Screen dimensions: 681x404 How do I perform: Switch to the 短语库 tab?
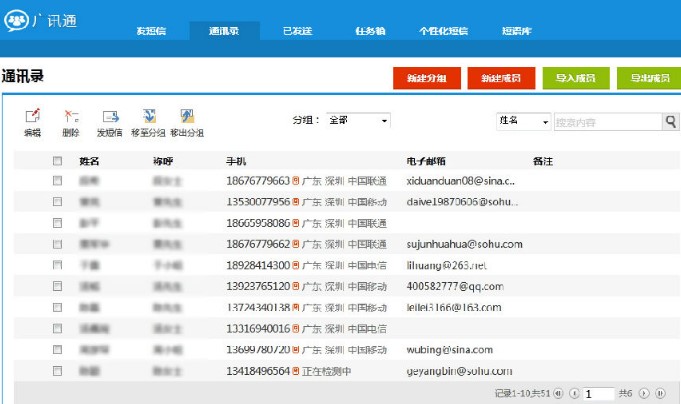click(517, 31)
